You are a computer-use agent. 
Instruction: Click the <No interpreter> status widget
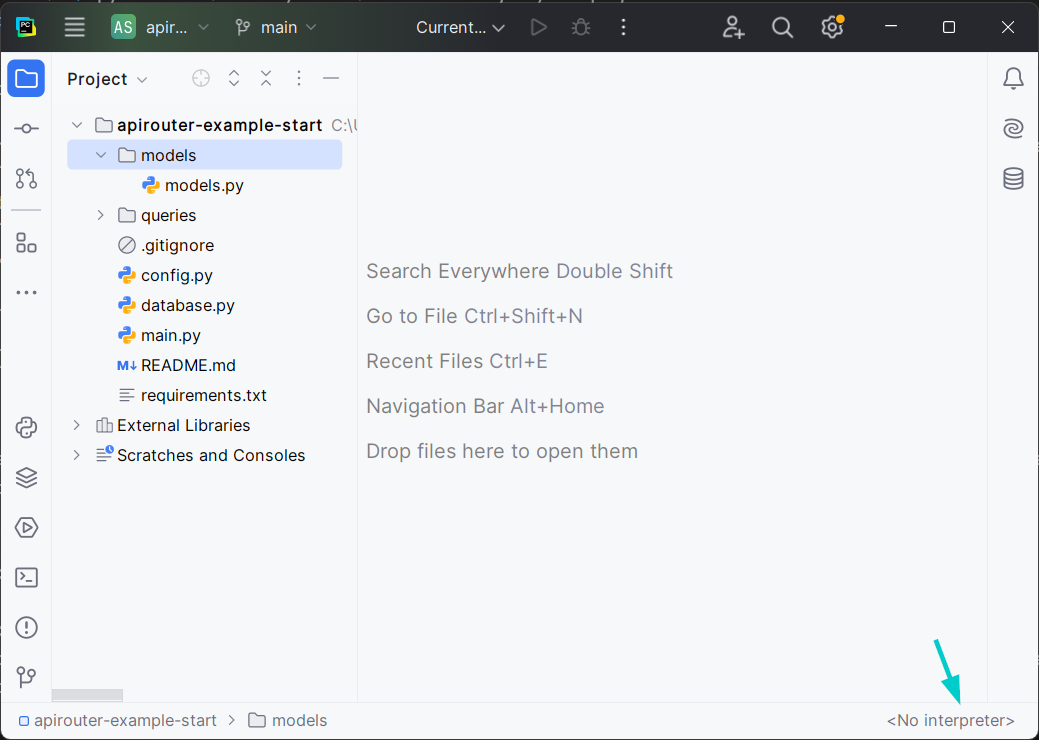tap(950, 720)
